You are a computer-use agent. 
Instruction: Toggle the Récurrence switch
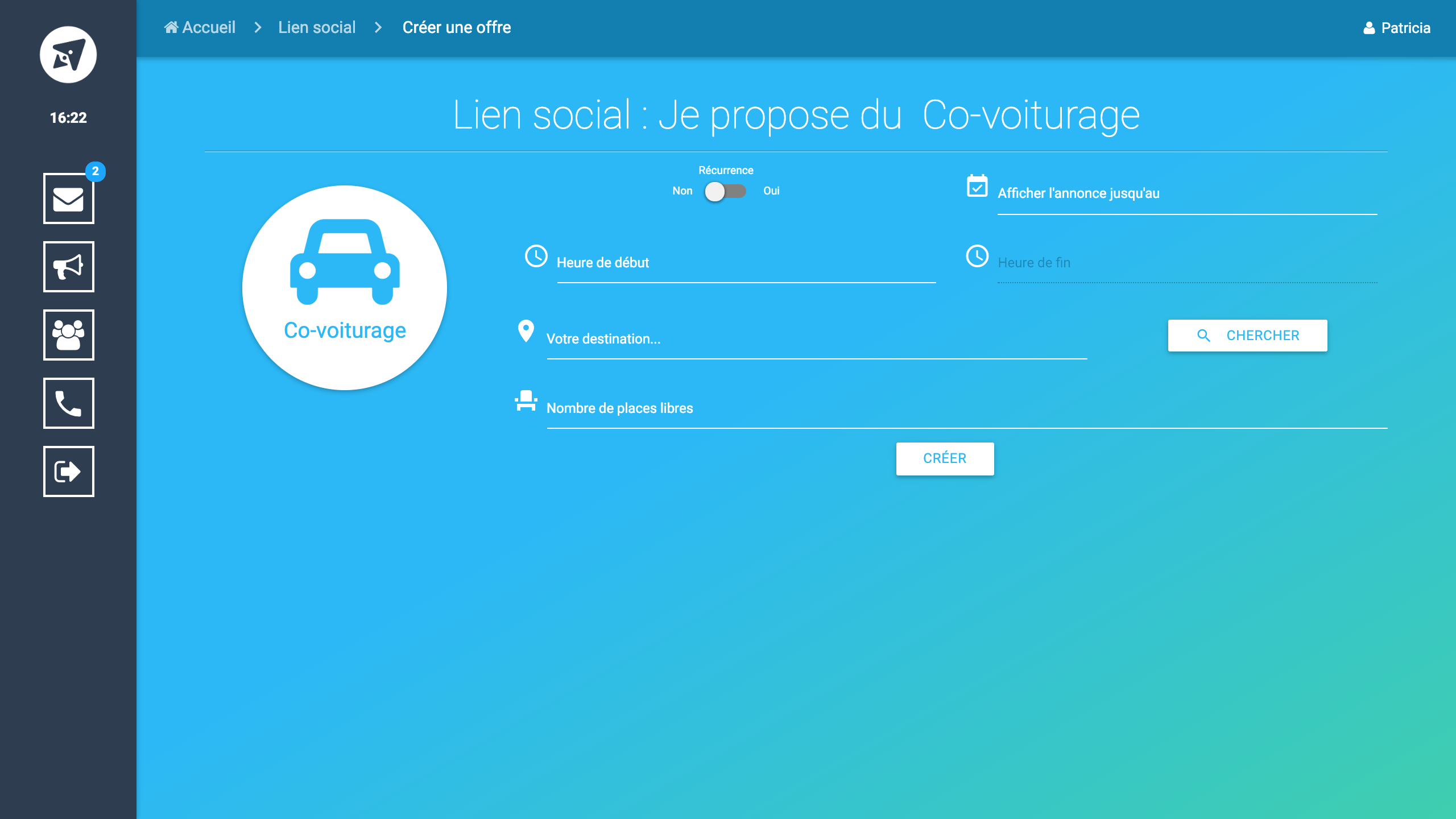pos(725,192)
